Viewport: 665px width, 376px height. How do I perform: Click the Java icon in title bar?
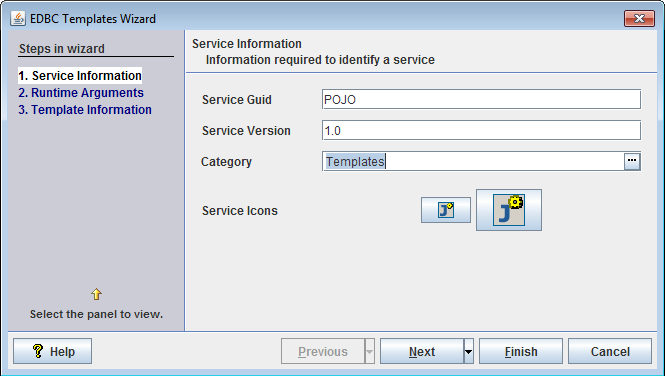18,19
